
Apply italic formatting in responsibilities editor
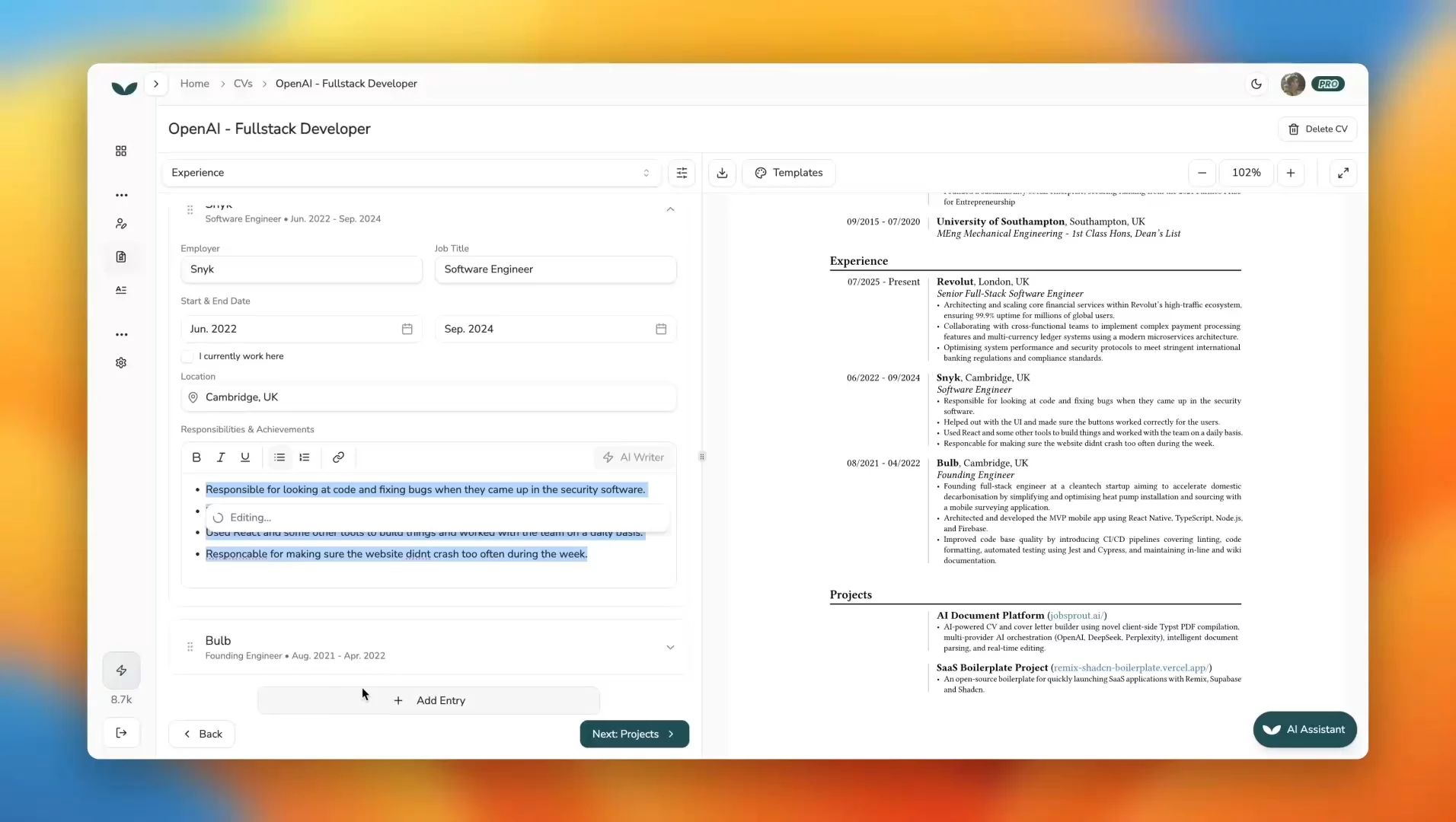[221, 457]
